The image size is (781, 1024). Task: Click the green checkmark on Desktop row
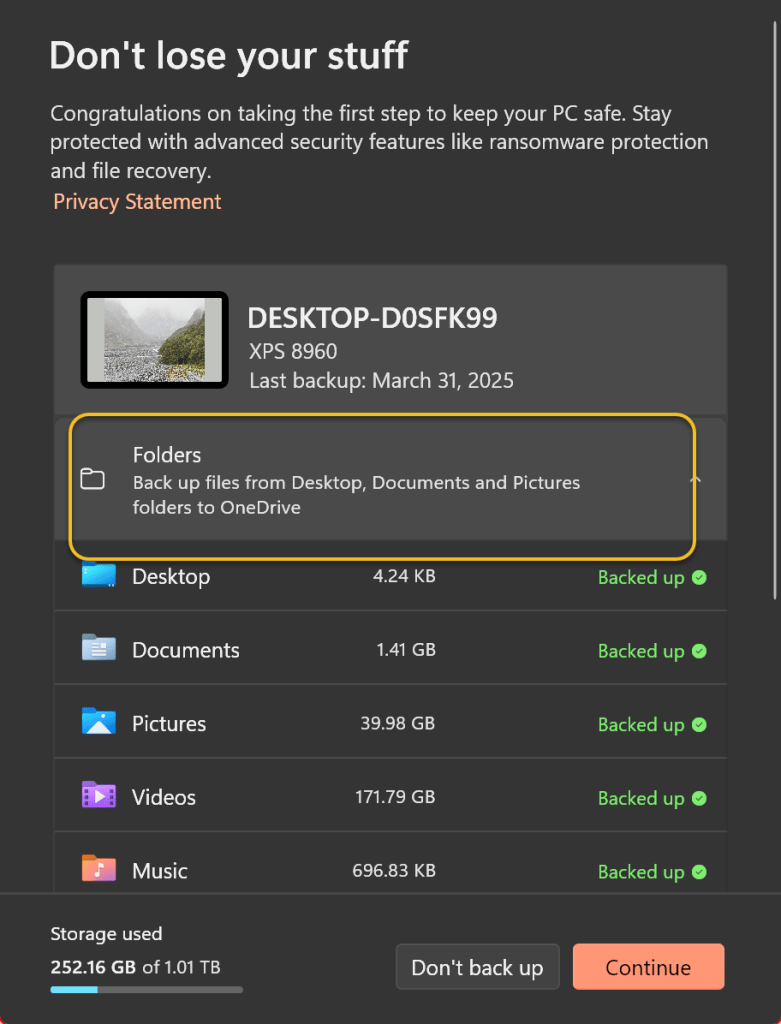[x=699, y=577]
